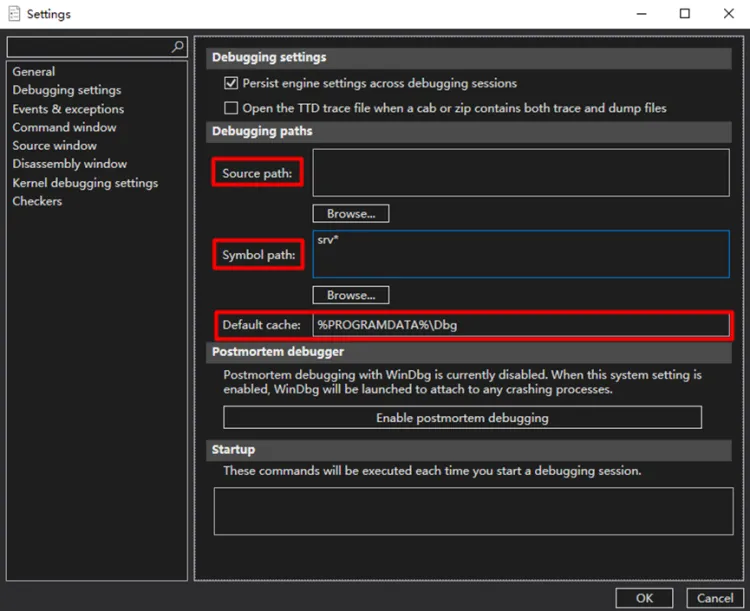Click the Startup commands text box

point(474,511)
